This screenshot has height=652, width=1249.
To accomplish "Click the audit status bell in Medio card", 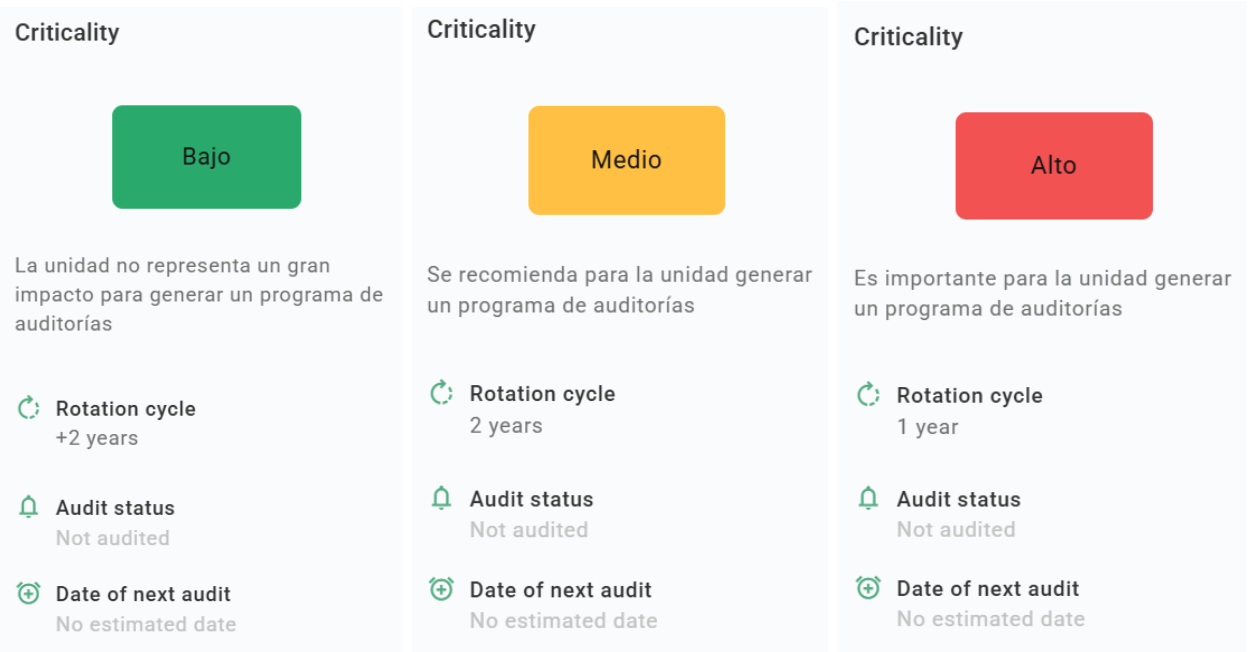I will 441,498.
